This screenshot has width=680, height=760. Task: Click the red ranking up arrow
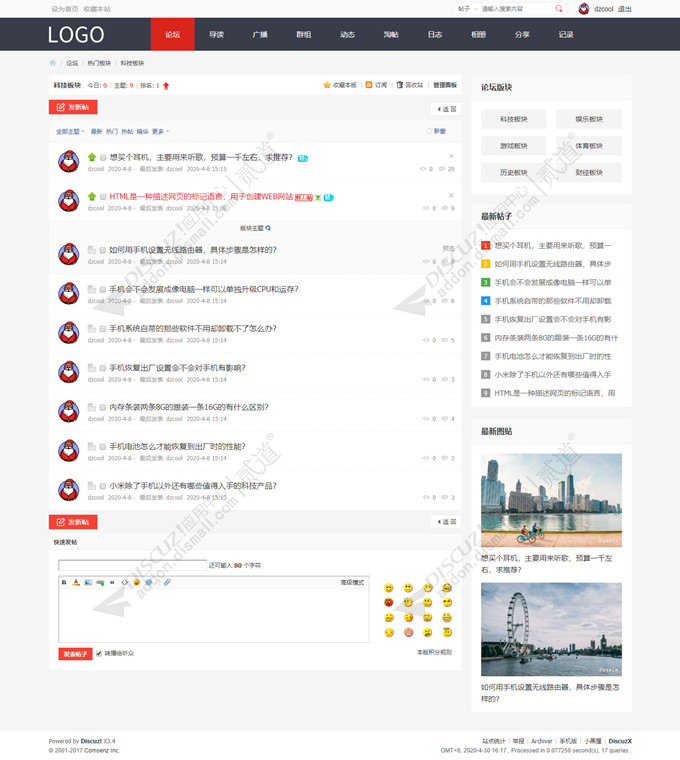point(166,86)
